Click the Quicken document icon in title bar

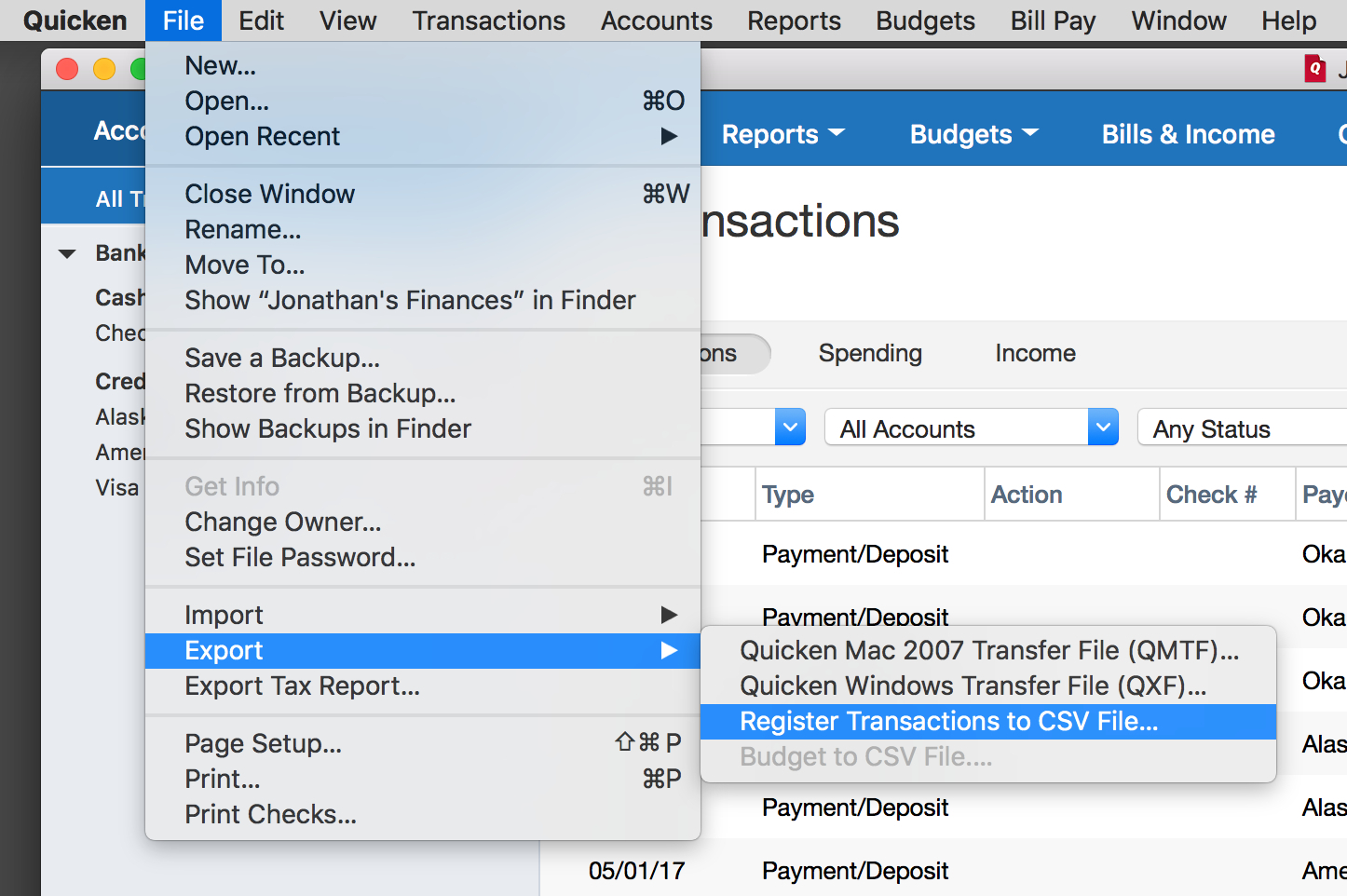pyautogui.click(x=1314, y=68)
